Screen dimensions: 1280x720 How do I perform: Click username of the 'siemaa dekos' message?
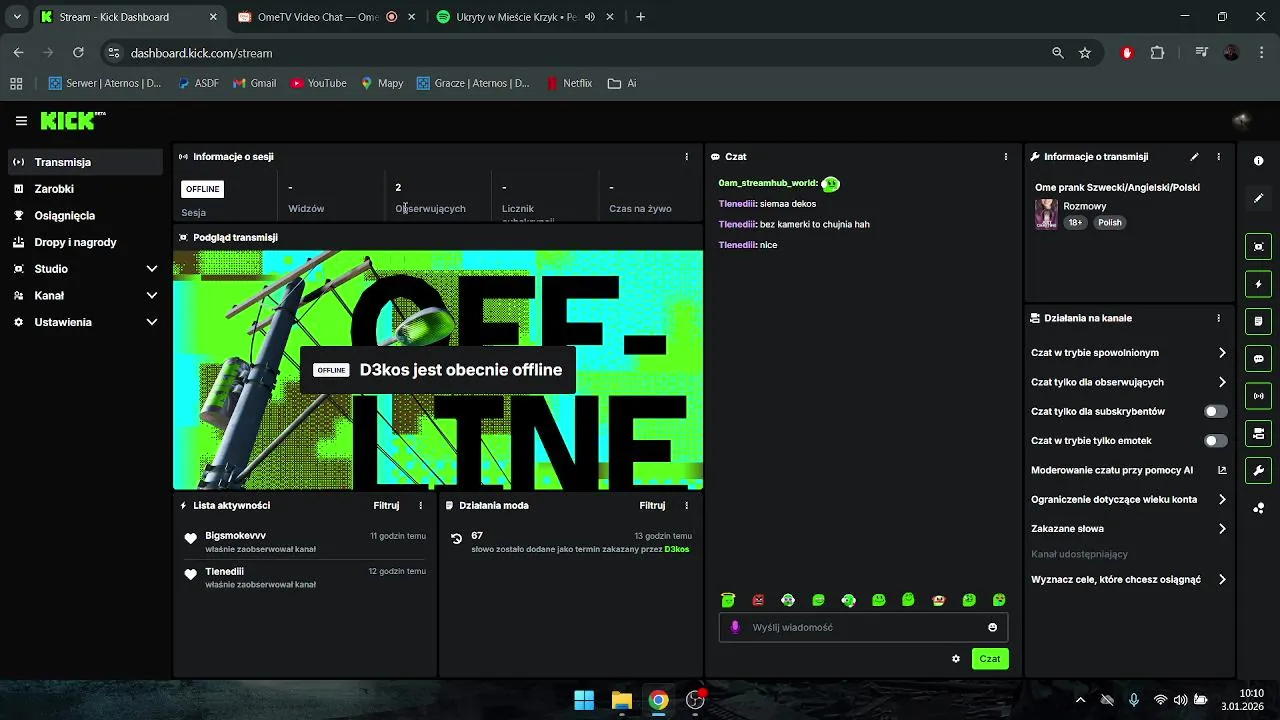click(x=736, y=204)
